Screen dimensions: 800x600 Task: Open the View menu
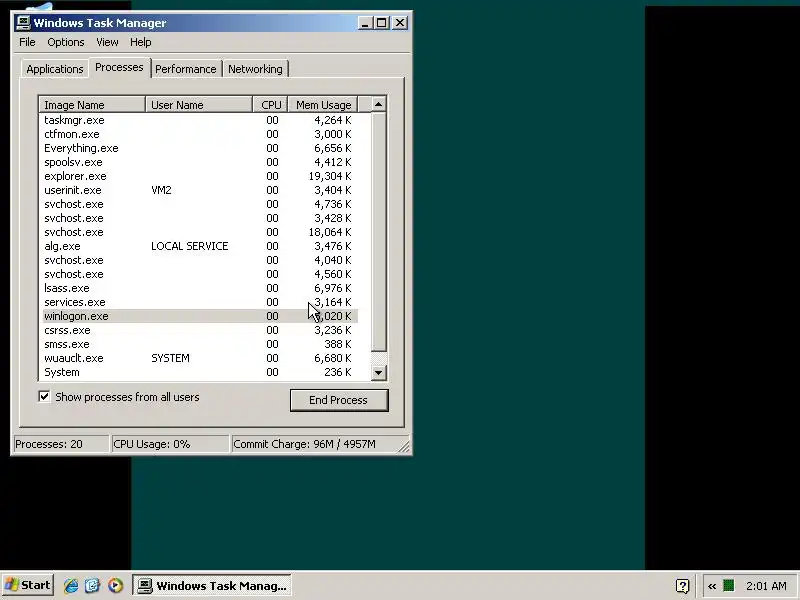click(107, 42)
